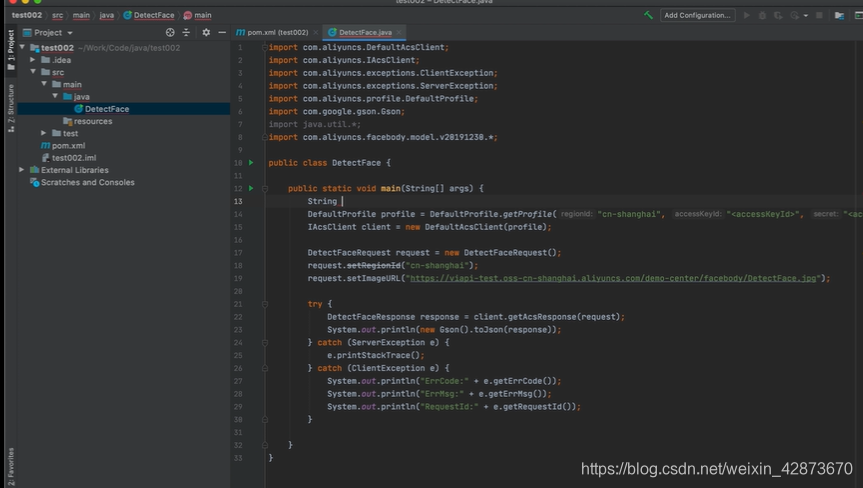Image resolution: width=863 pixels, height=488 pixels.
Task: Select test002.iml file in the tree
Action: tap(74, 157)
